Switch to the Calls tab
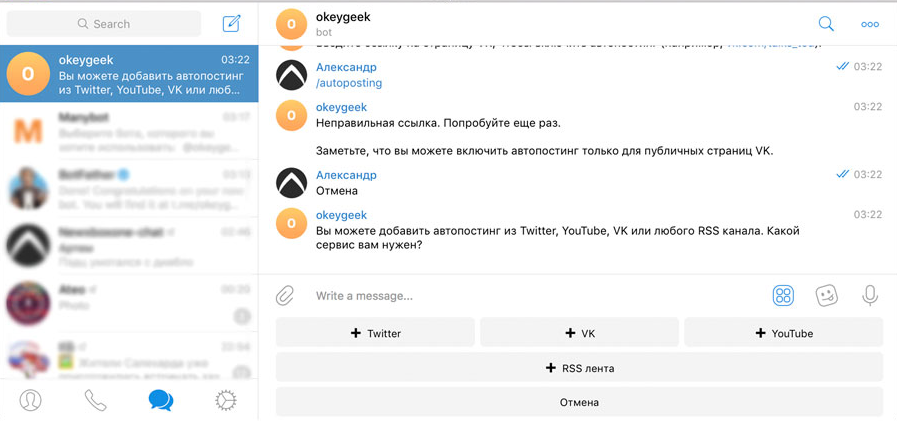The width and height of the screenshot is (897, 421). [95, 400]
